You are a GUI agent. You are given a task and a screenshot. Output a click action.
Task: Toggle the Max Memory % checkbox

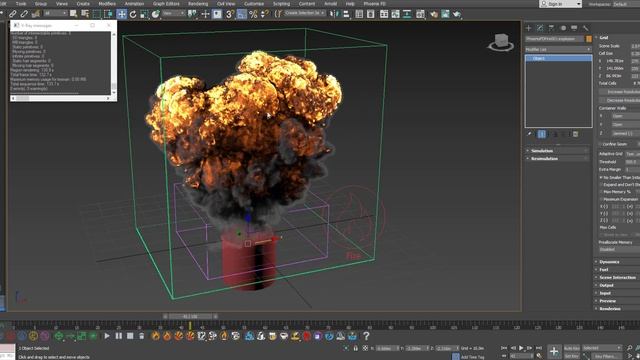pyautogui.click(x=601, y=192)
